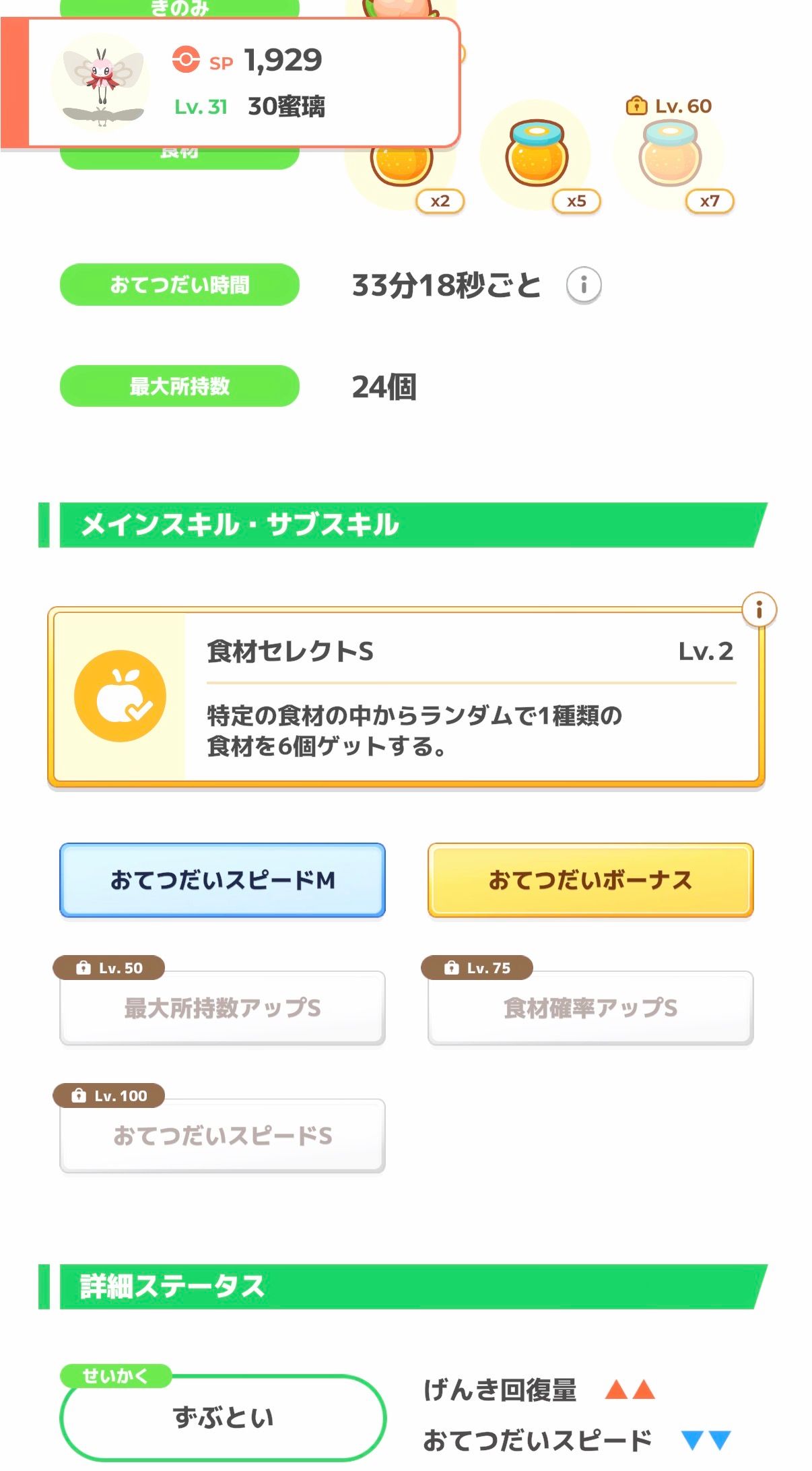
Task: Tap the メインスキル・サブスキル section header
Action: pyautogui.click(x=404, y=525)
